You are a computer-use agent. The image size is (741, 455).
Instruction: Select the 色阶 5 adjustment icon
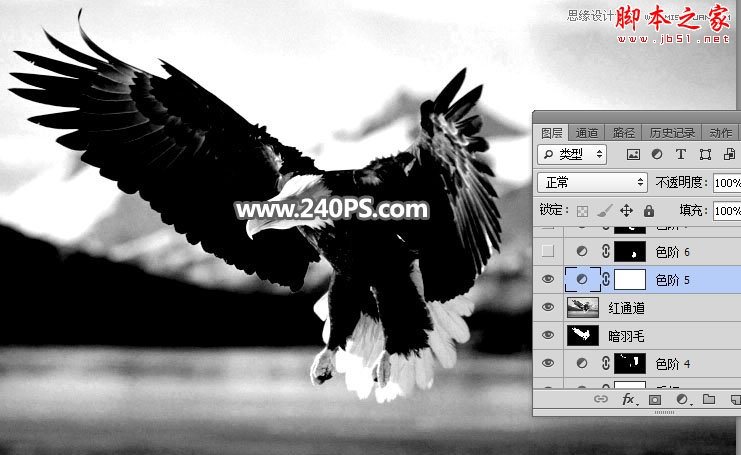(582, 280)
